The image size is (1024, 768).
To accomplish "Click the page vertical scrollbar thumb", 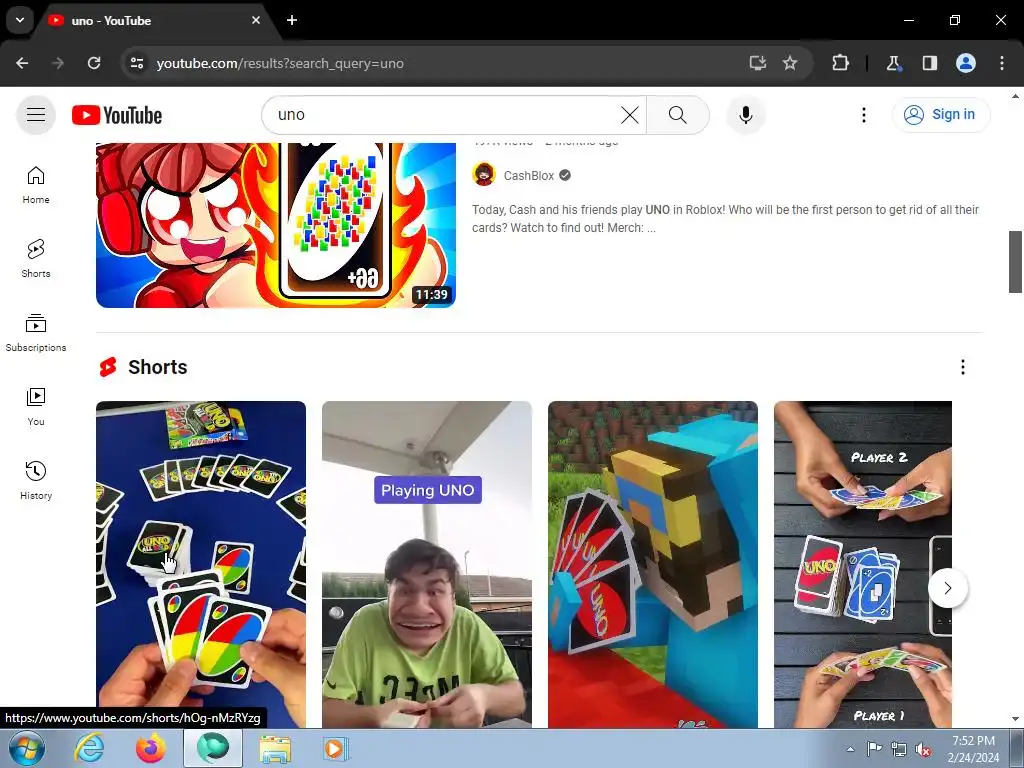I will (x=1016, y=262).
